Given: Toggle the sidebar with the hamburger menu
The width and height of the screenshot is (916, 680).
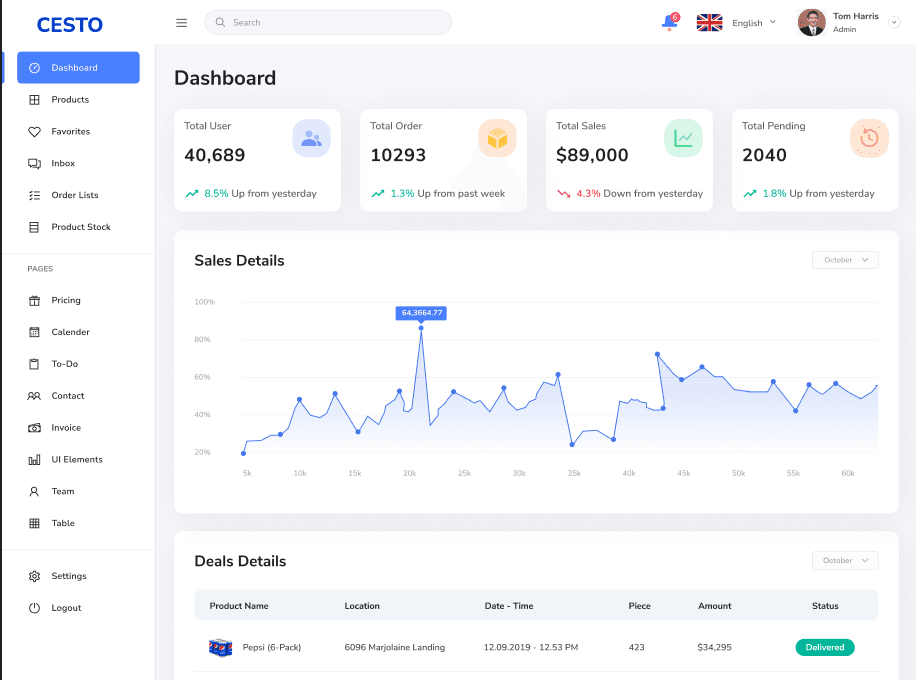Looking at the screenshot, I should [x=181, y=22].
